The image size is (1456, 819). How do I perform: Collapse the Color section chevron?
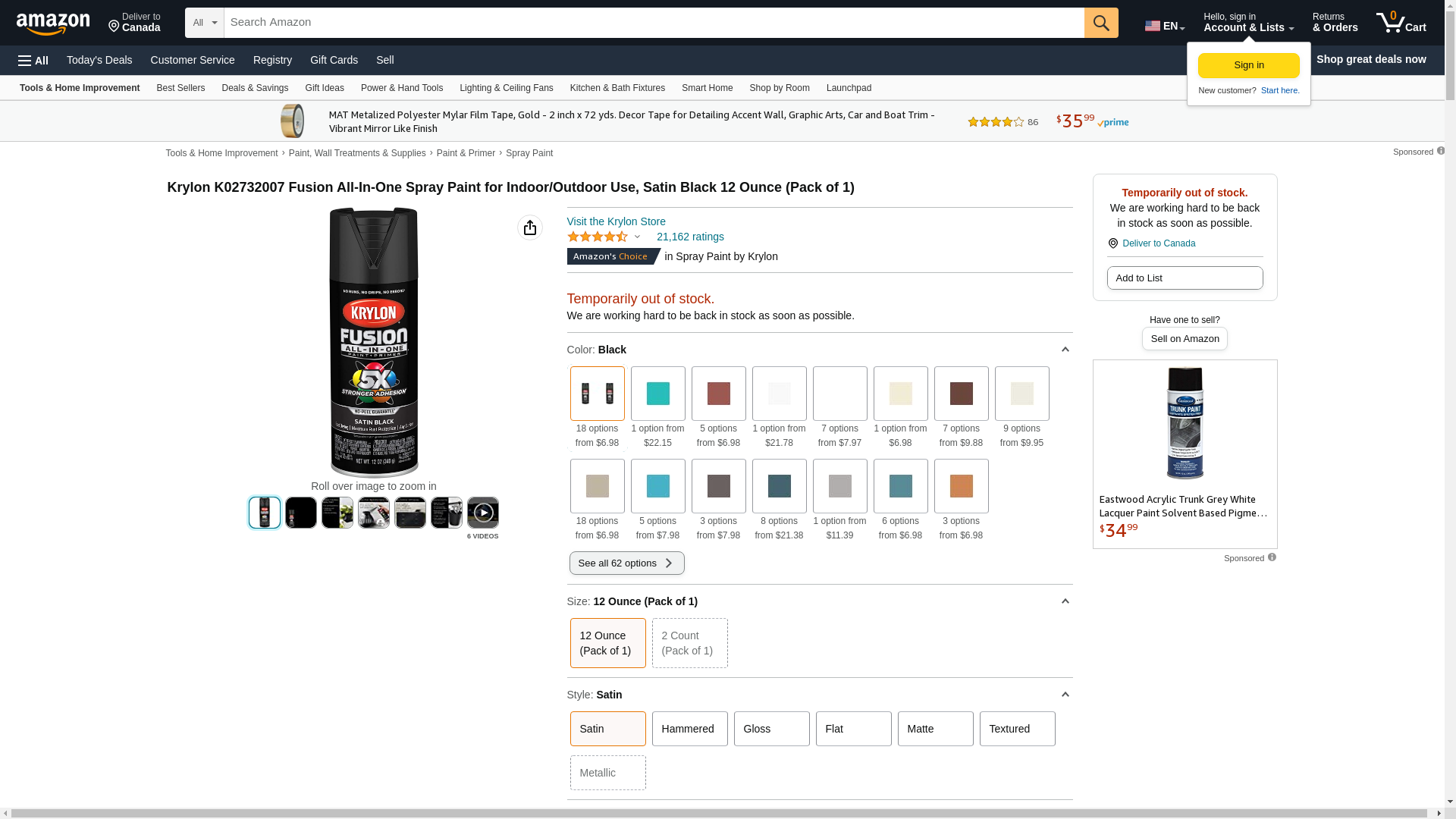click(1065, 350)
